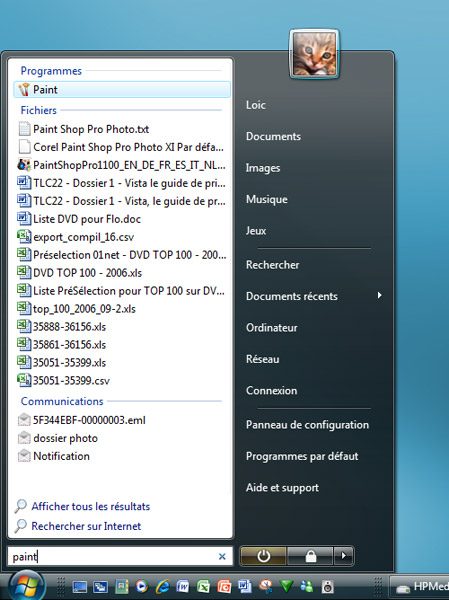Open Ordinateur
Viewport: 449px width, 600px height.
271,328
